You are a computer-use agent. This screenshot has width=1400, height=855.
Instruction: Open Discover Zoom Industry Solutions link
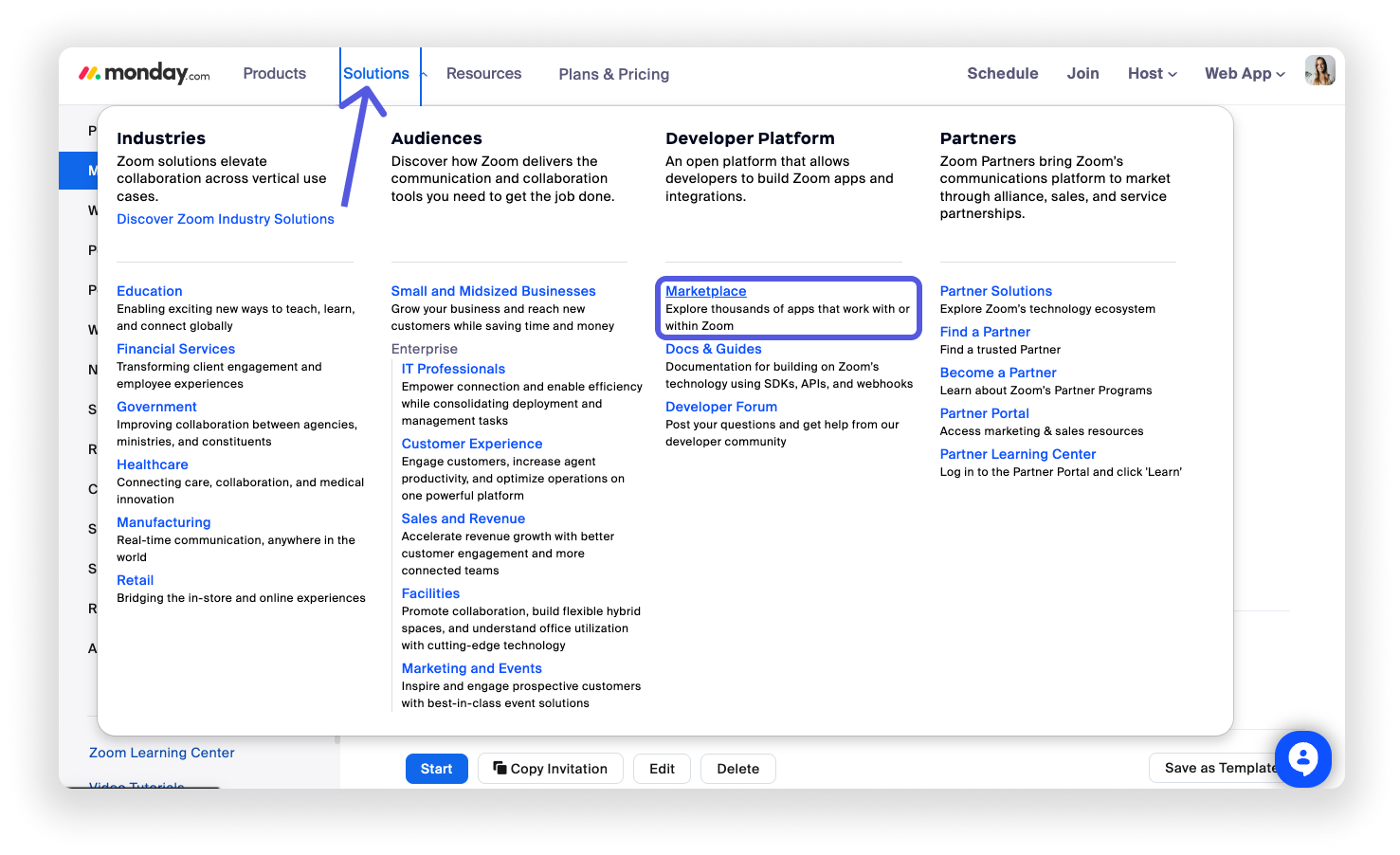(226, 219)
